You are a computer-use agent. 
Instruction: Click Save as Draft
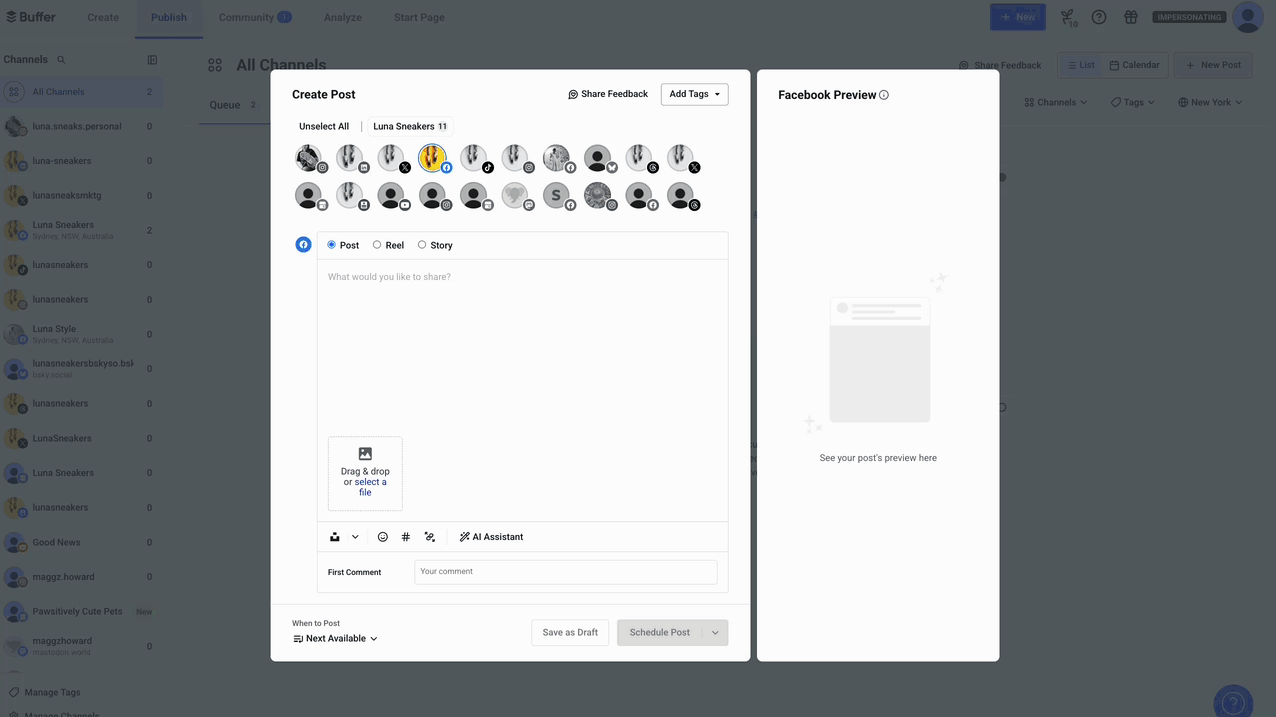click(x=570, y=632)
